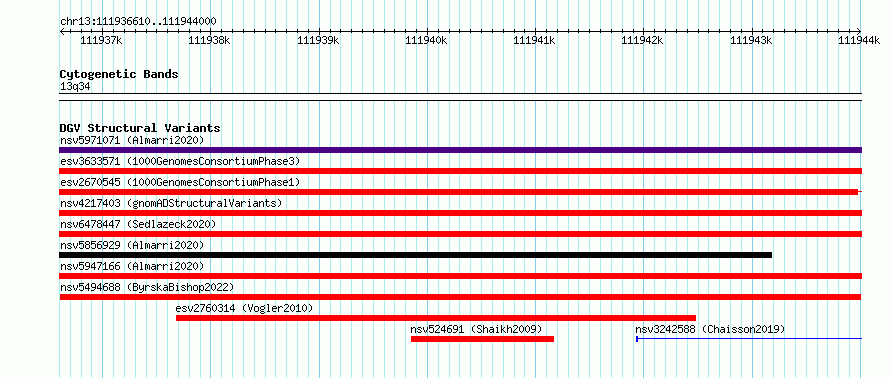Screen dimensions: 890x378
Task: Click the 13q34 band label
Action: click(x=75, y=87)
